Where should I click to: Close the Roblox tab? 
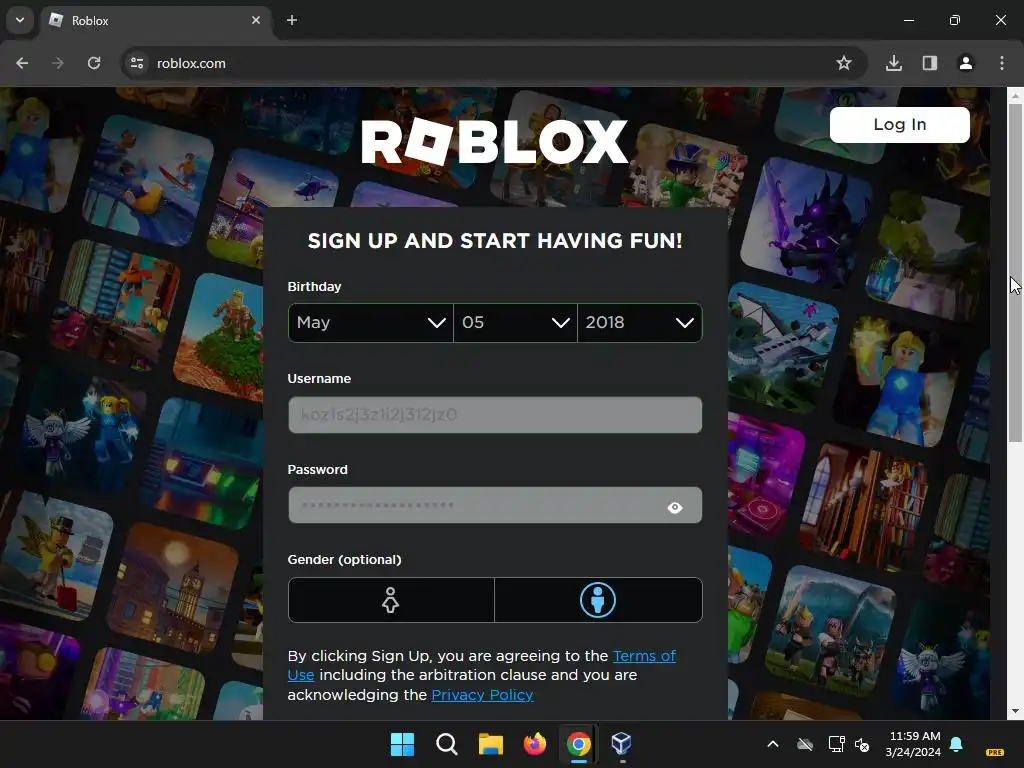[x=256, y=20]
